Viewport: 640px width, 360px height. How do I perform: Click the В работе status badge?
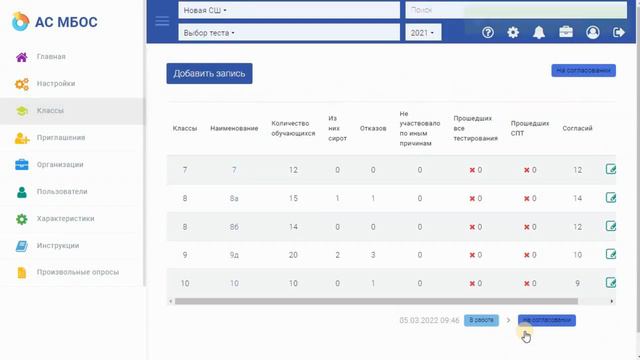pyautogui.click(x=481, y=320)
